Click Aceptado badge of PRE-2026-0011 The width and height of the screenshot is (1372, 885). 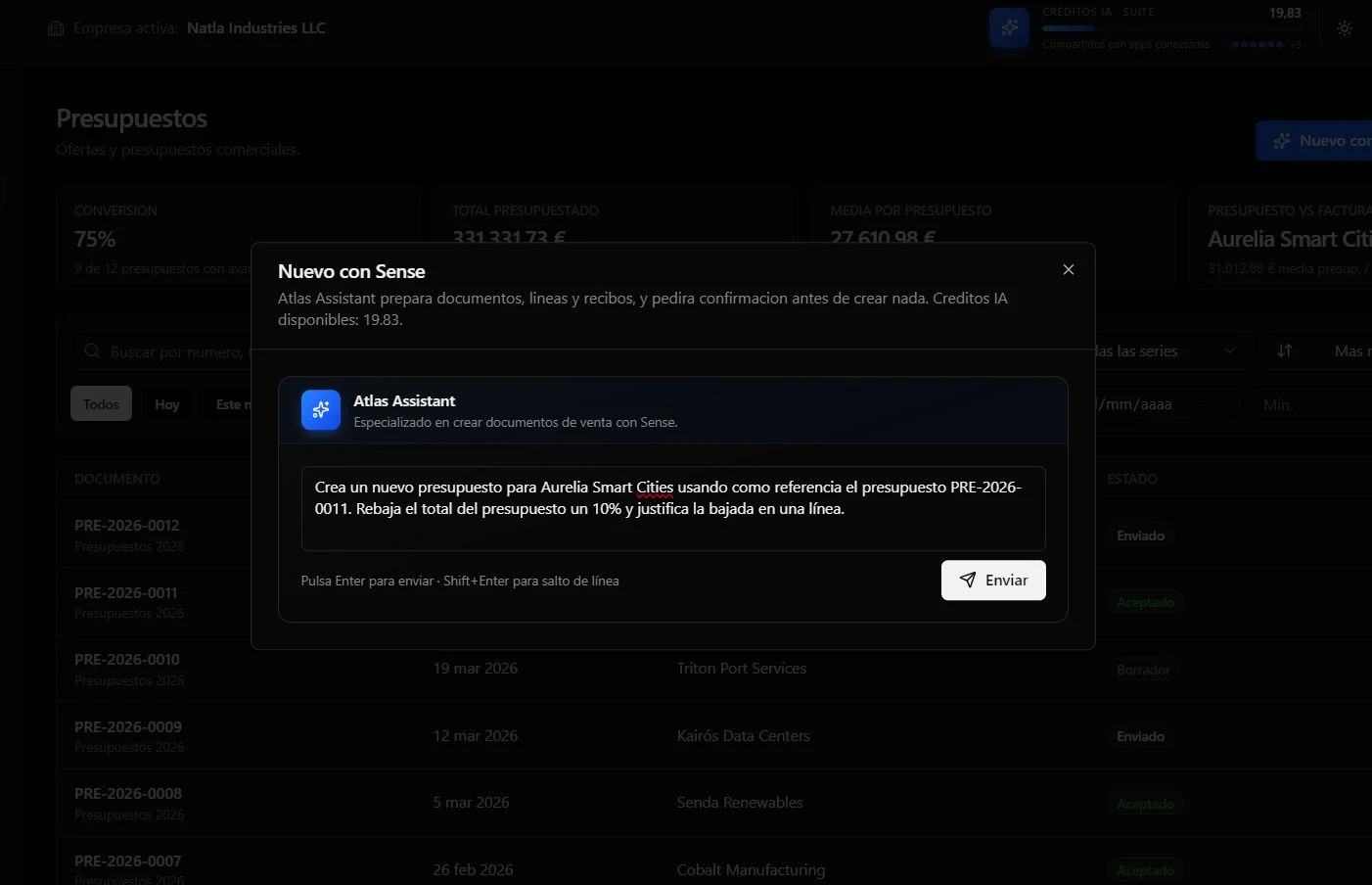click(1145, 602)
